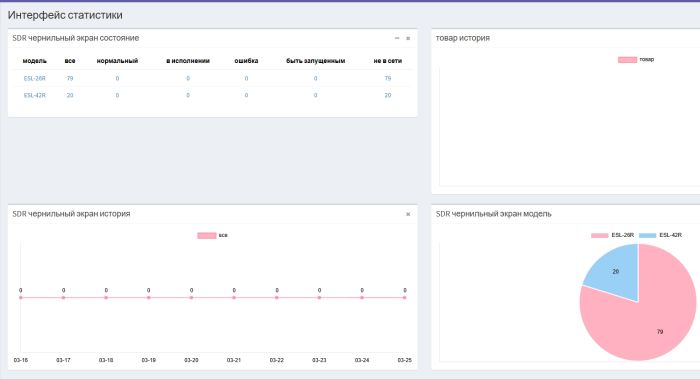Click the все column header
The width and height of the screenshot is (700, 379).
70,61
